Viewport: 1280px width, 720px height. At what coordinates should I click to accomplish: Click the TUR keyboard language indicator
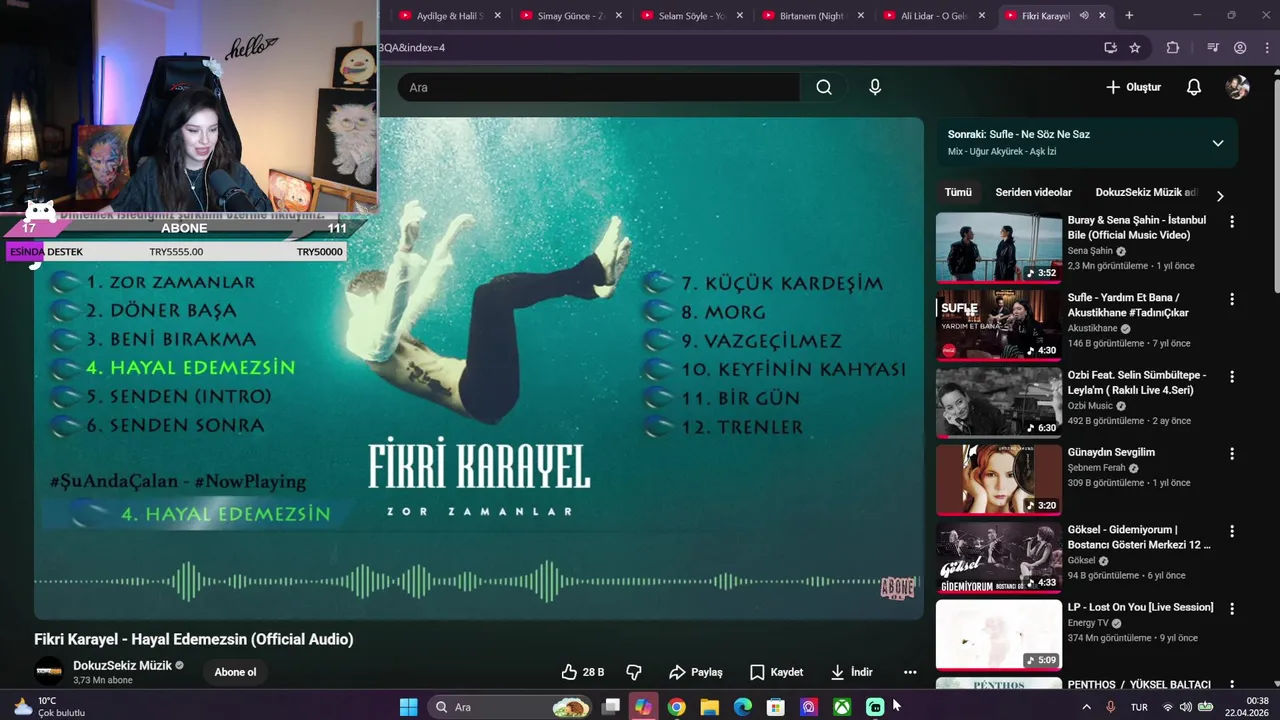pyautogui.click(x=1139, y=707)
